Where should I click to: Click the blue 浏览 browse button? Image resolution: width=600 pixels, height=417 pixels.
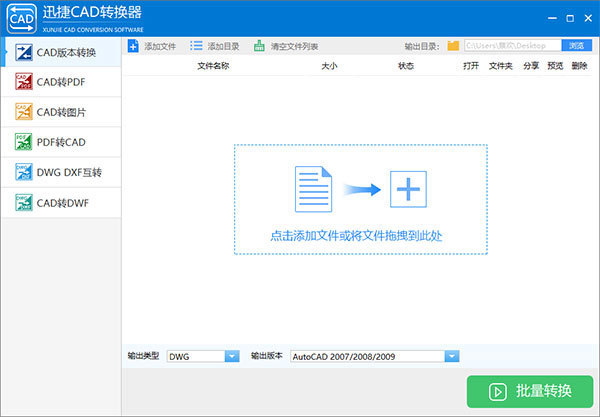(577, 46)
